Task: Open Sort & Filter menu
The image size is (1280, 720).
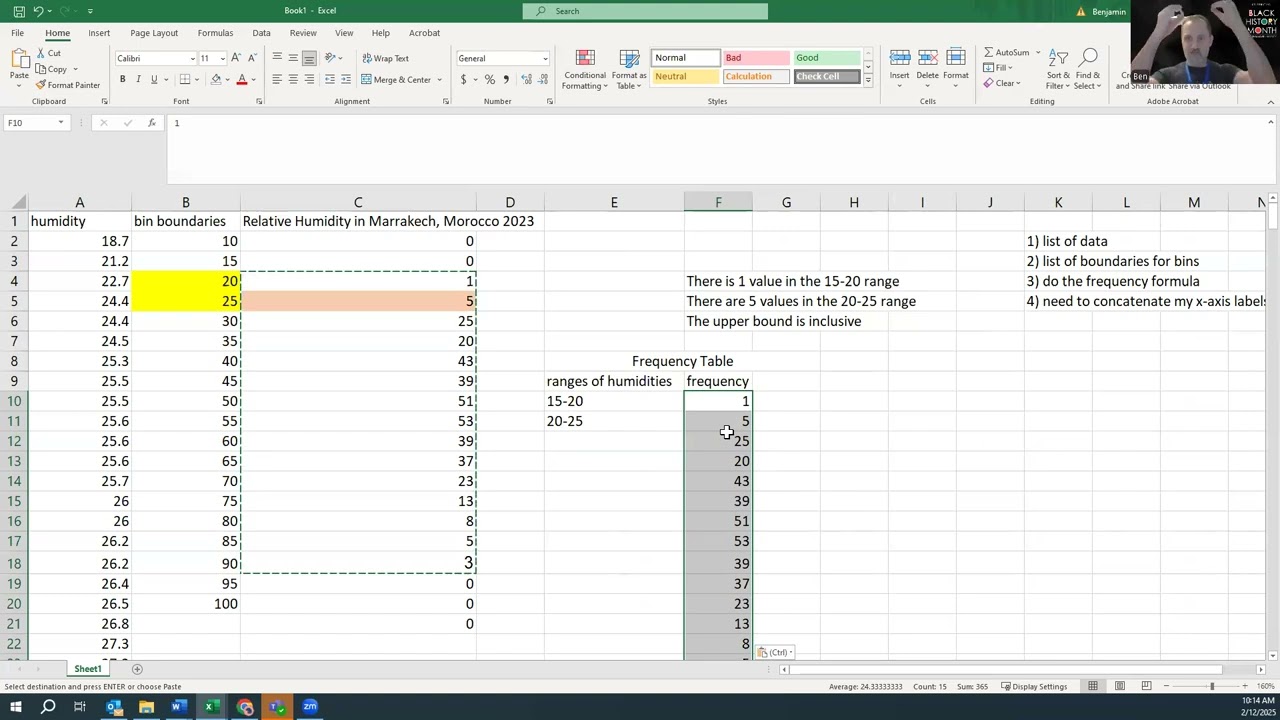Action: (x=1058, y=69)
